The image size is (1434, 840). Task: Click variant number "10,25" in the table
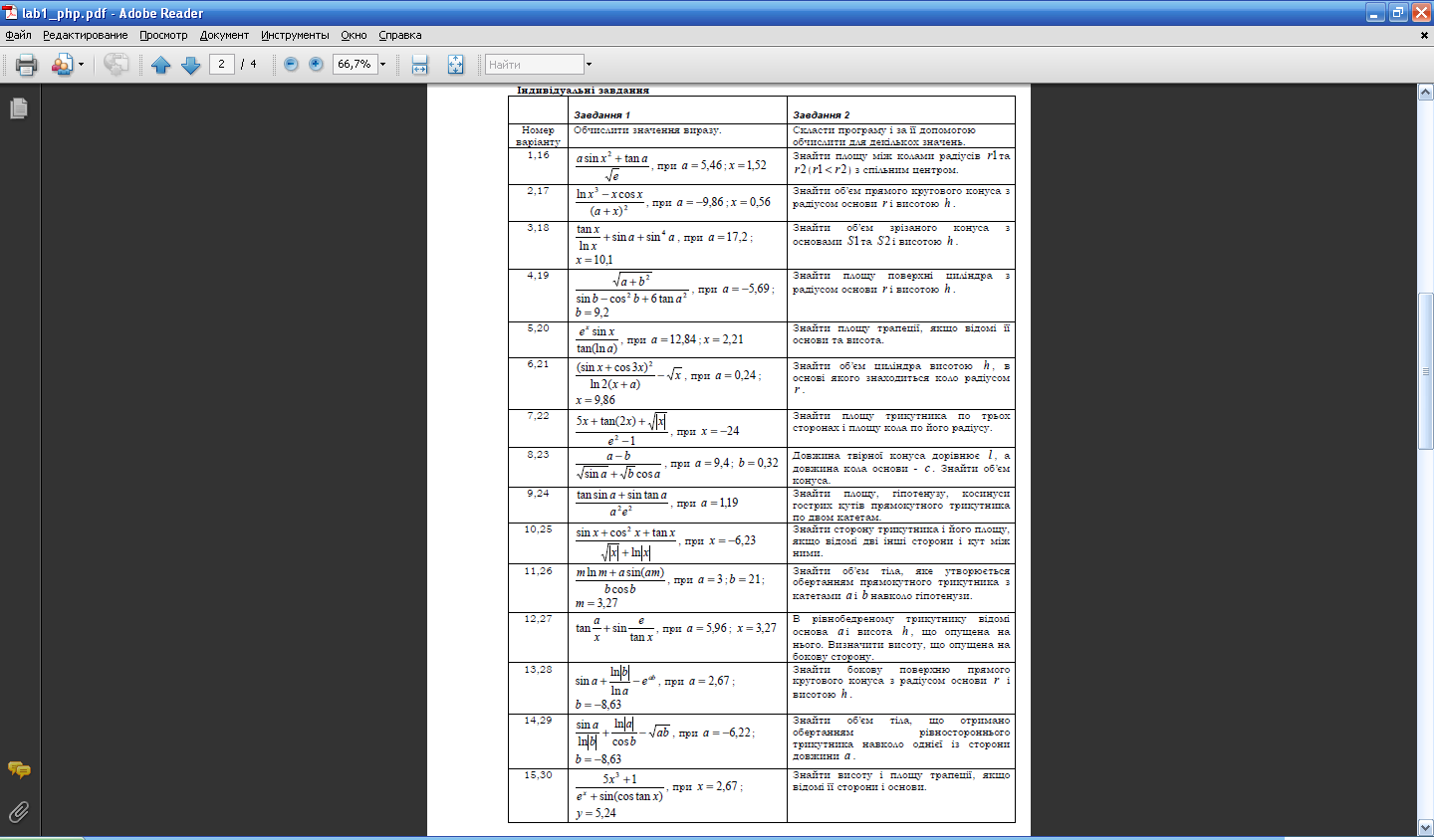pyautogui.click(x=538, y=528)
